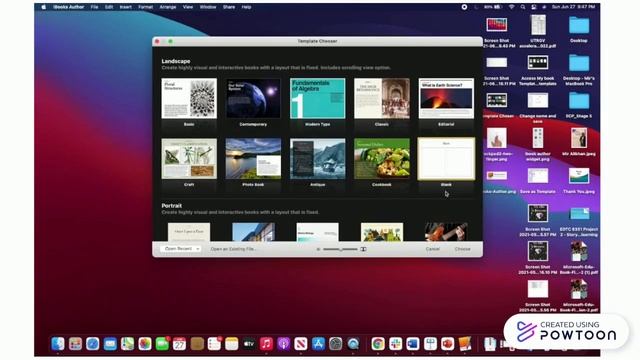Viewport: 640px width, 360px height.
Task: Open the Format menu
Action: tap(145, 7)
